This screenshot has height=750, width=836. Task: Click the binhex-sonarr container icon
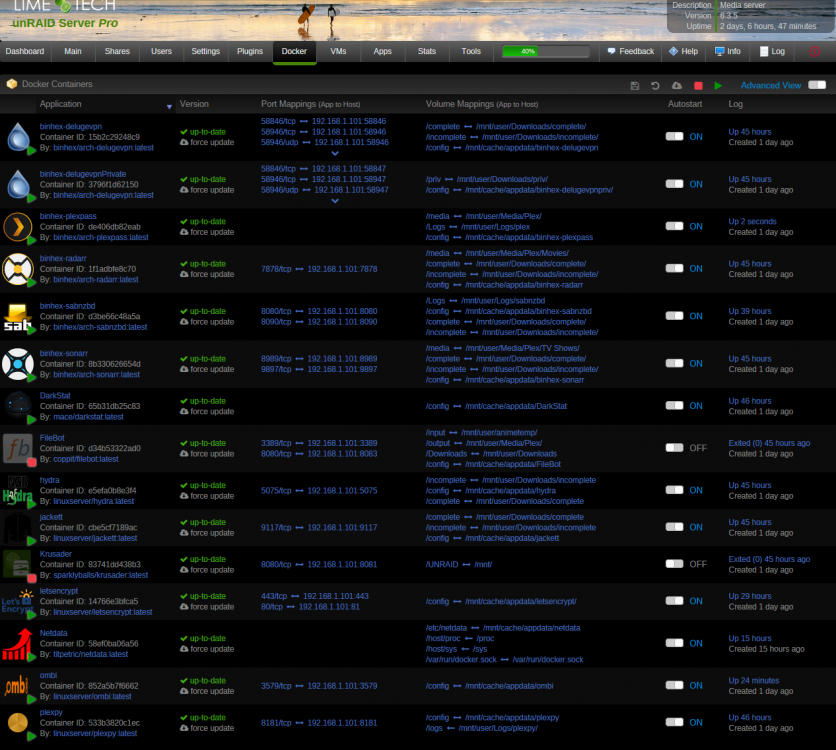click(x=18, y=364)
